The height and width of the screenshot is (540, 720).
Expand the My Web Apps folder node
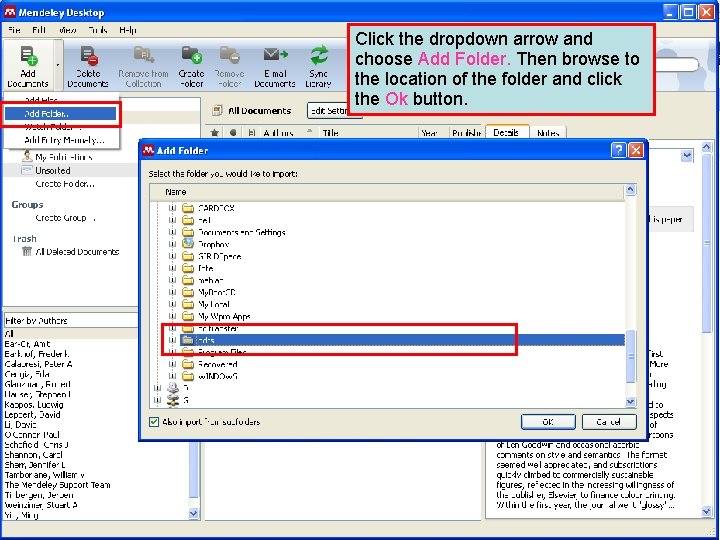tap(172, 316)
